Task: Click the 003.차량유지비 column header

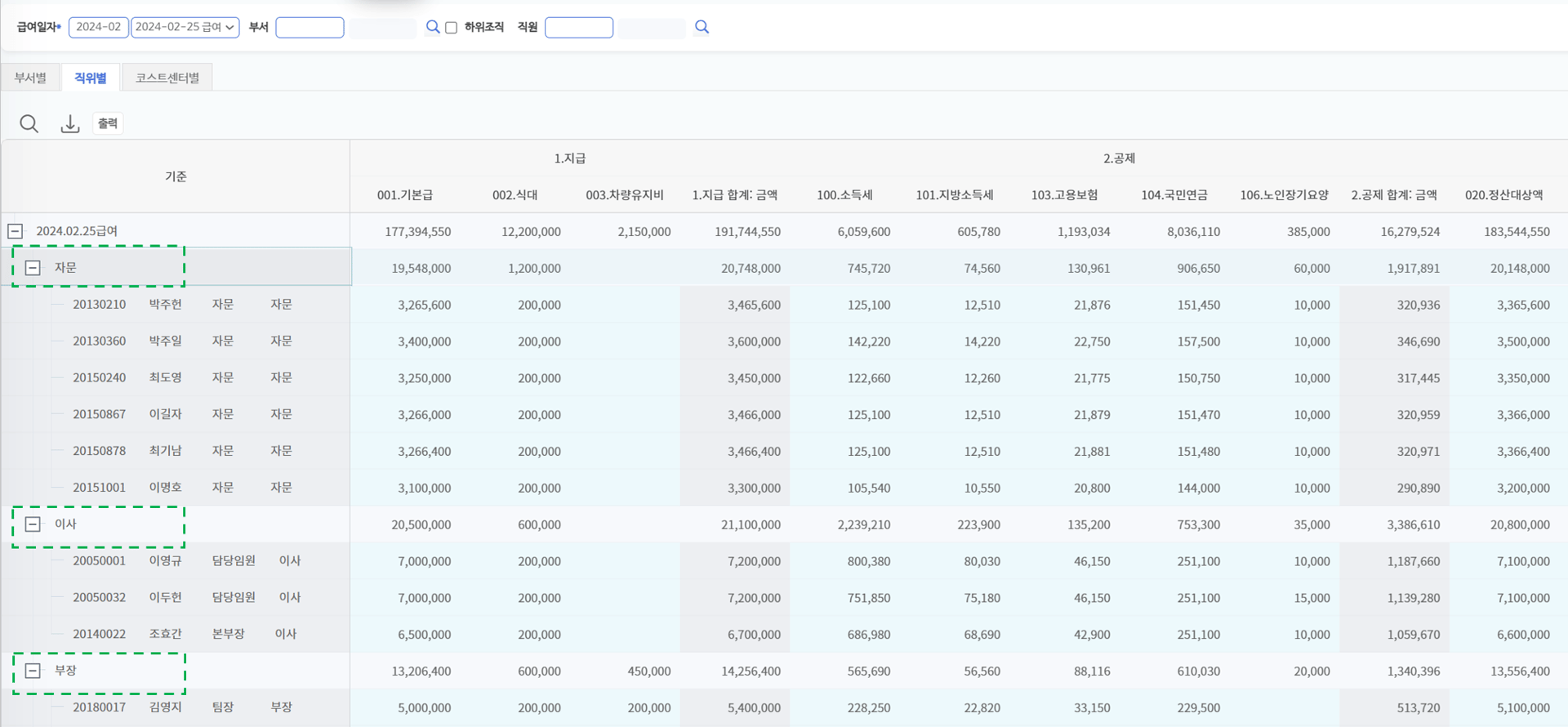Action: (625, 195)
